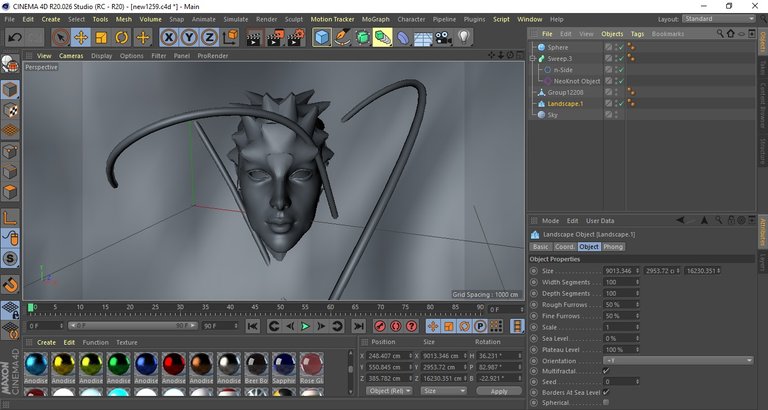768x410 pixels.
Task: Activate the Rotate tool
Action: point(121,37)
